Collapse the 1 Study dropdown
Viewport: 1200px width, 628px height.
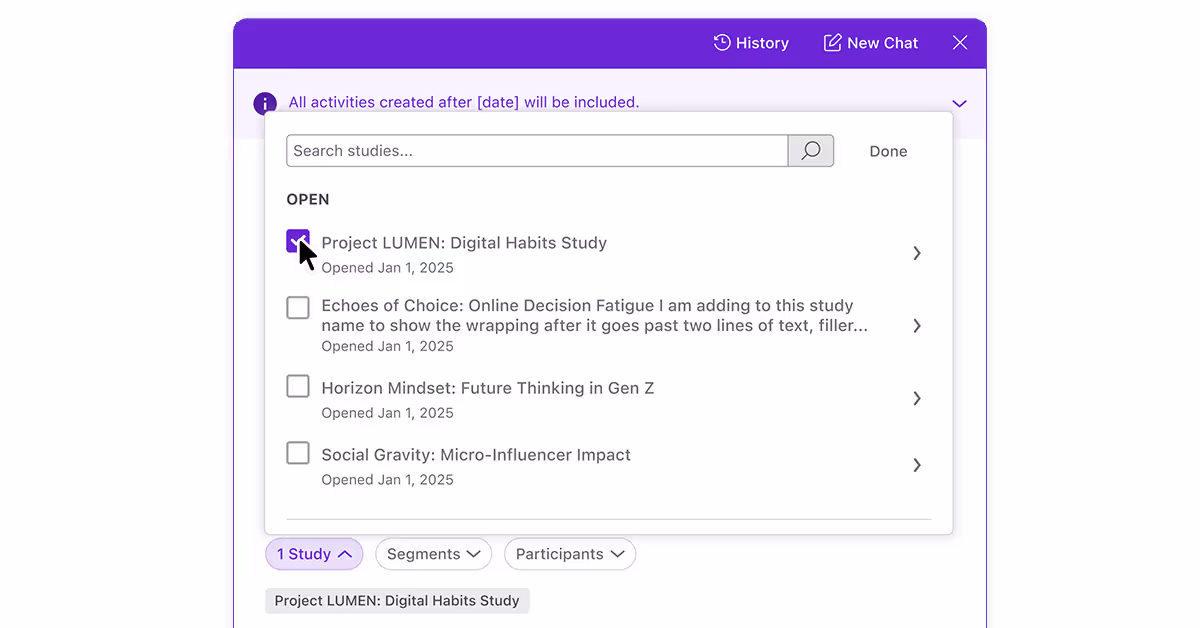[x=314, y=554]
